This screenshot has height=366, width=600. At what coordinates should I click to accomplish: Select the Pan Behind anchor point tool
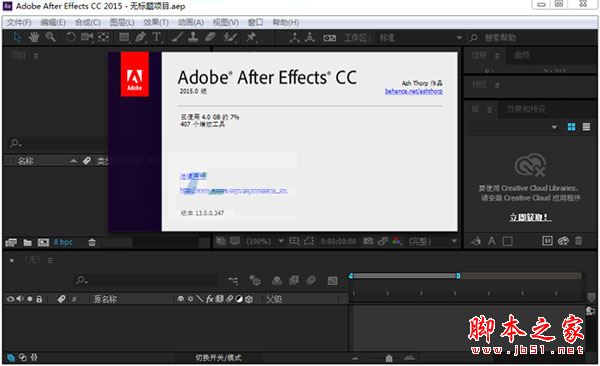[x=104, y=37]
